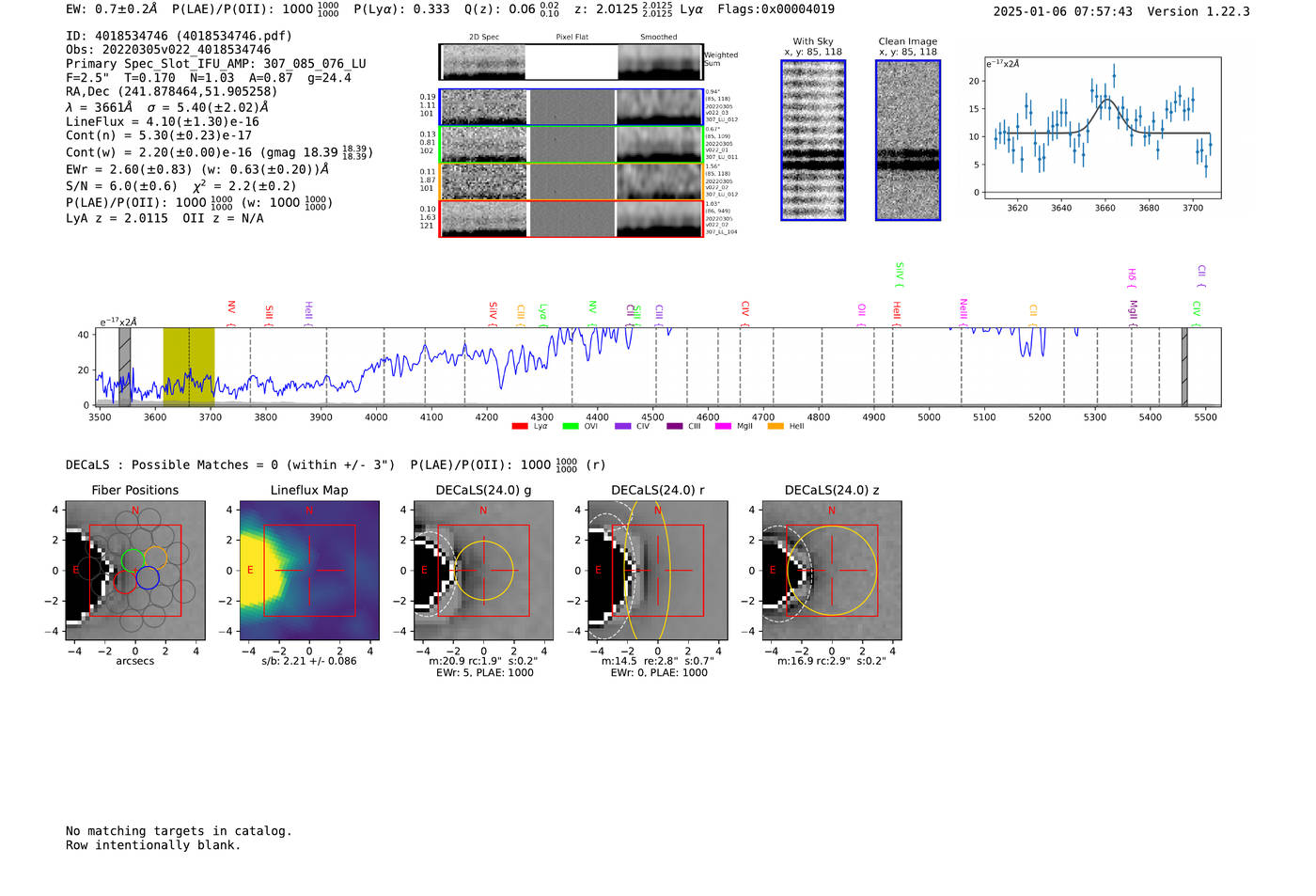Click the 'EWr: 5, PLAE: 1000' caption
Screen dimensions: 1316x896
483,673
